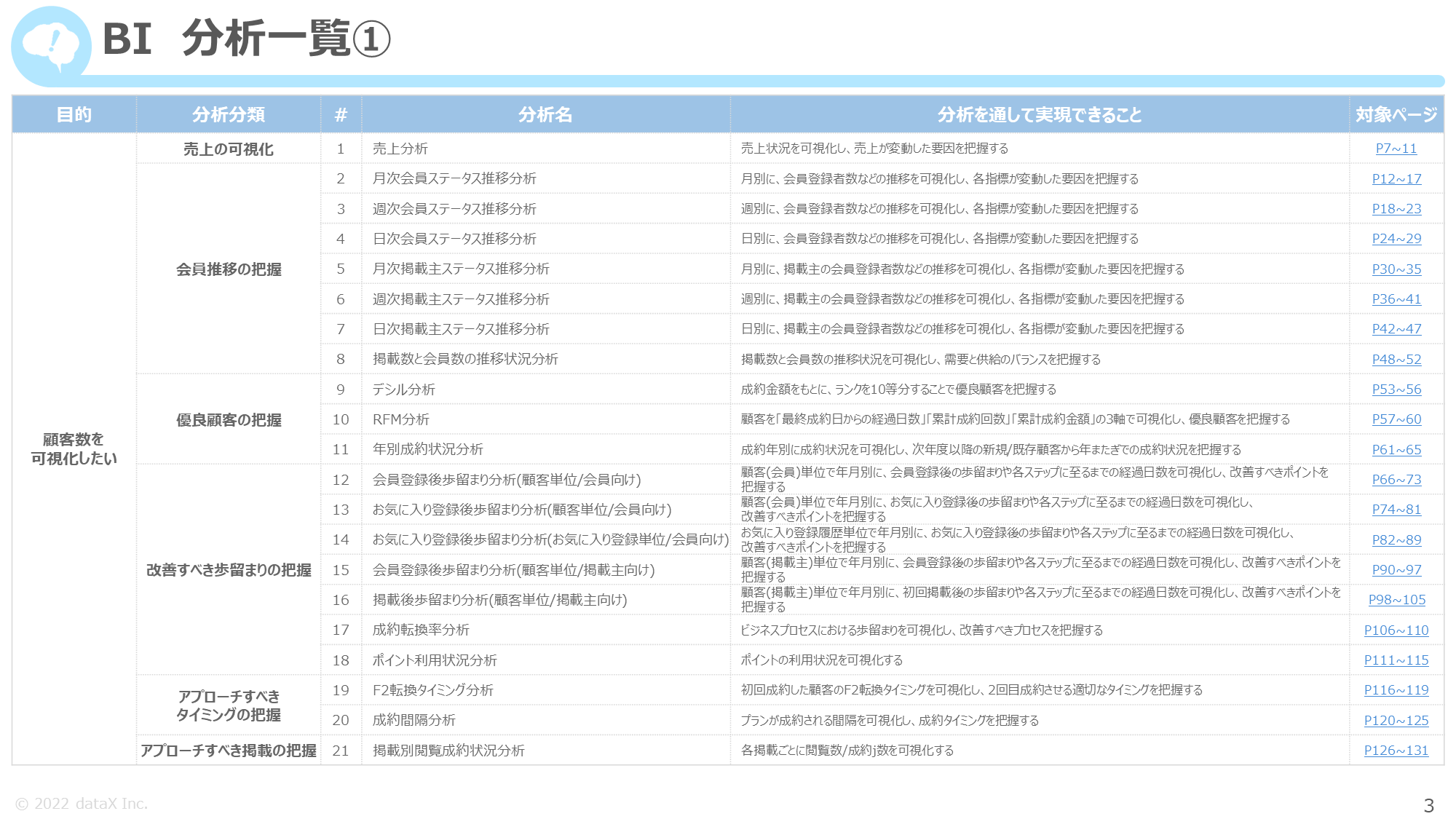Select the 売上の可視化 category cell

tap(229, 149)
